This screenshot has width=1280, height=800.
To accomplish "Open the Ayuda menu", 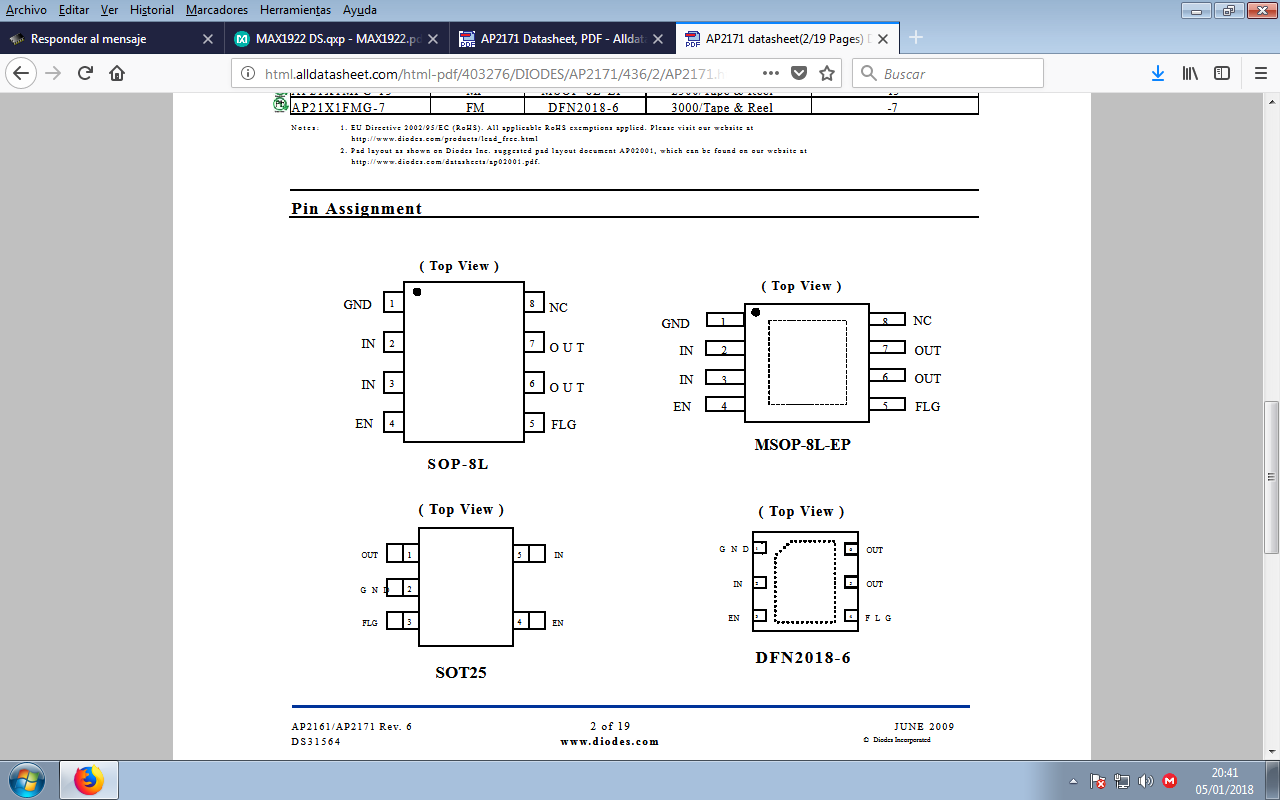I will [360, 10].
